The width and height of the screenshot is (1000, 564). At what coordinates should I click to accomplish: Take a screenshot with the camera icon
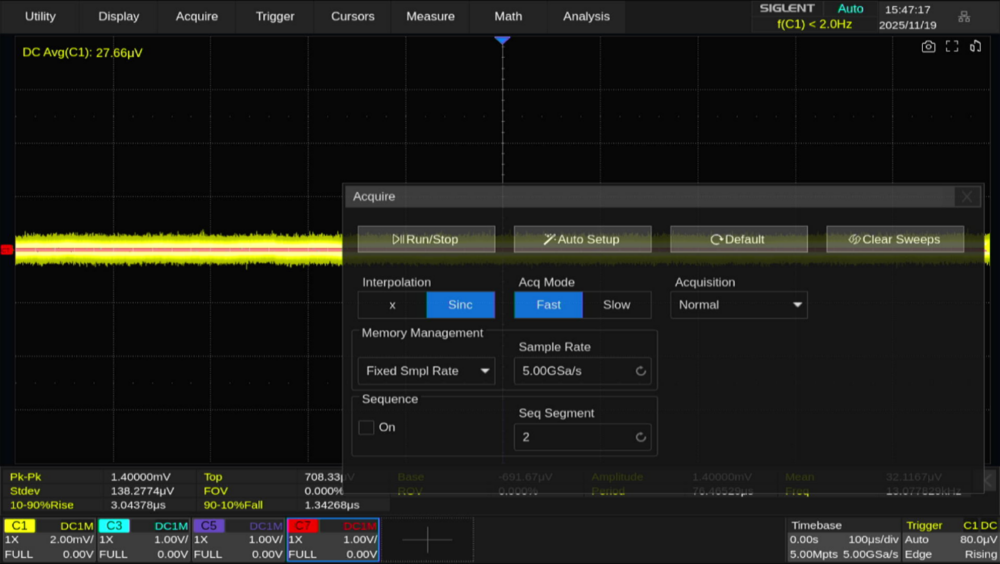click(928, 47)
